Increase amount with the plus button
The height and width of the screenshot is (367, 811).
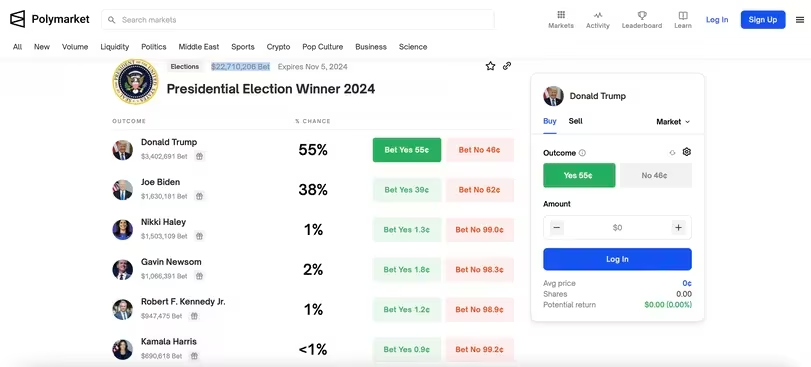pos(678,227)
